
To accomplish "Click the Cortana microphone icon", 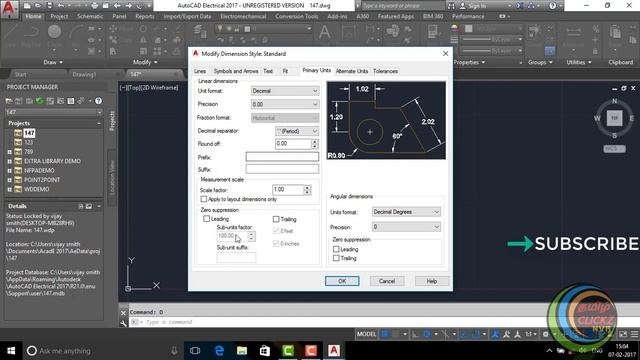I will click(174, 351).
